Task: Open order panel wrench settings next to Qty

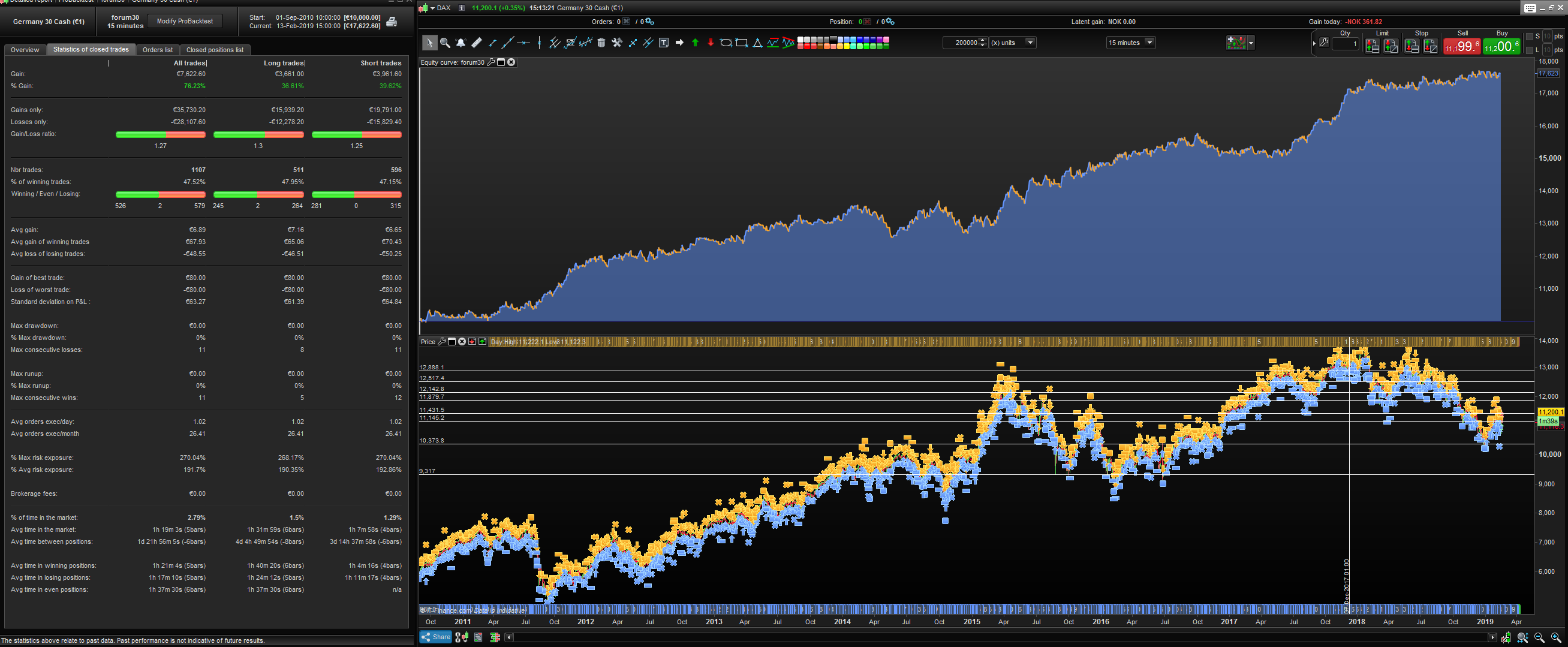Action: click(1324, 43)
